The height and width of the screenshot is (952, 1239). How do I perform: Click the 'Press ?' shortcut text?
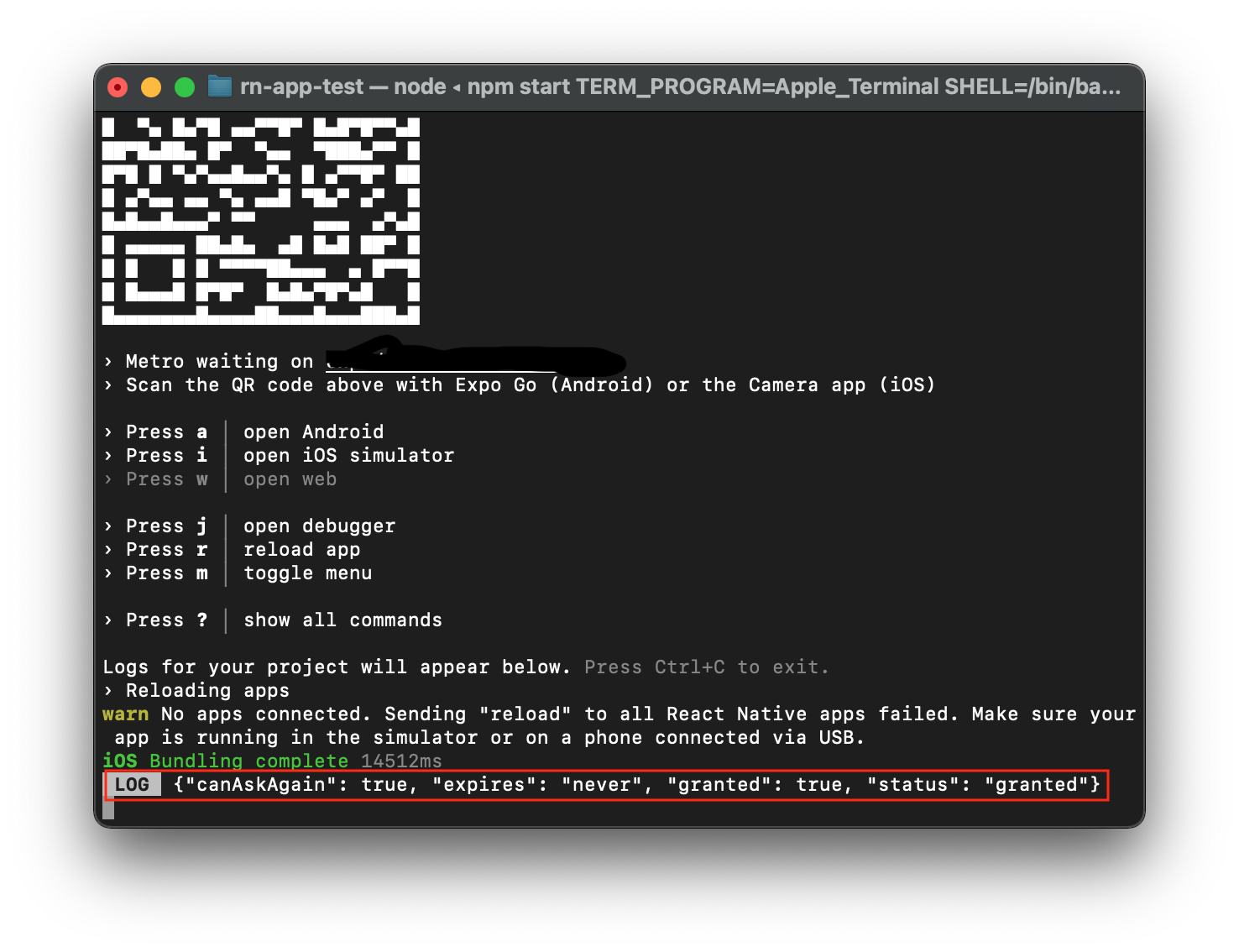[166, 620]
